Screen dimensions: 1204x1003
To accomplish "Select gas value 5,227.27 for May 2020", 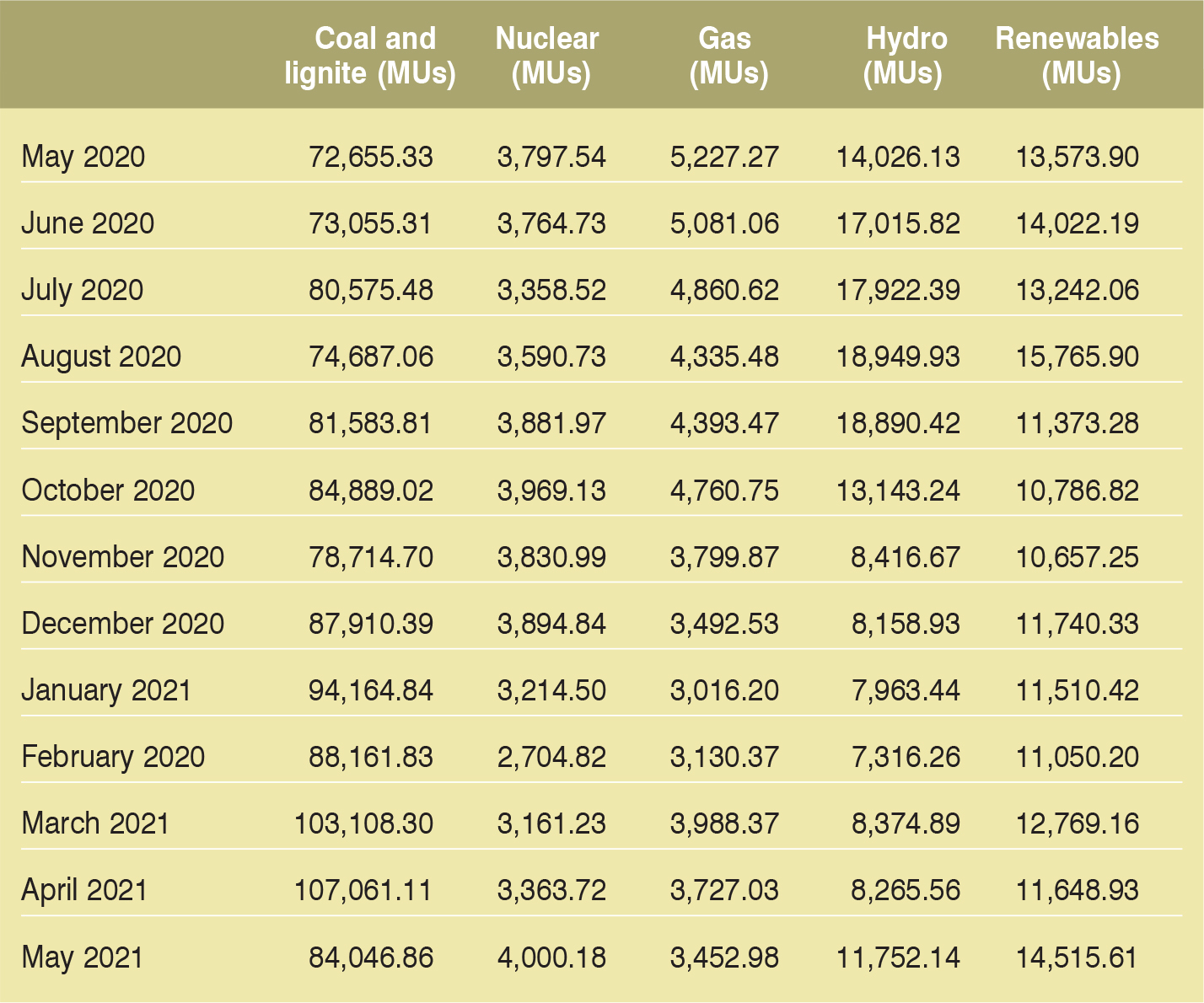I will [724, 157].
